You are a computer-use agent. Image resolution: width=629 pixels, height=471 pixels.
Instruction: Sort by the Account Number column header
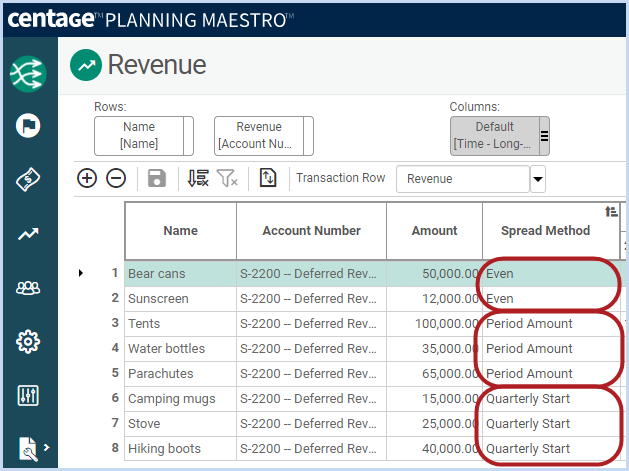point(311,231)
